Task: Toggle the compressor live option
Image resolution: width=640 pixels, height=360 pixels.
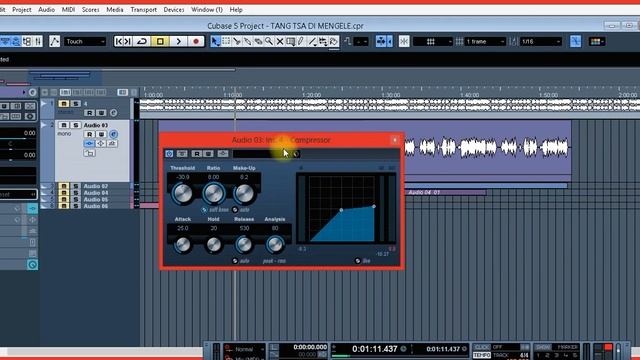Action: [x=358, y=261]
